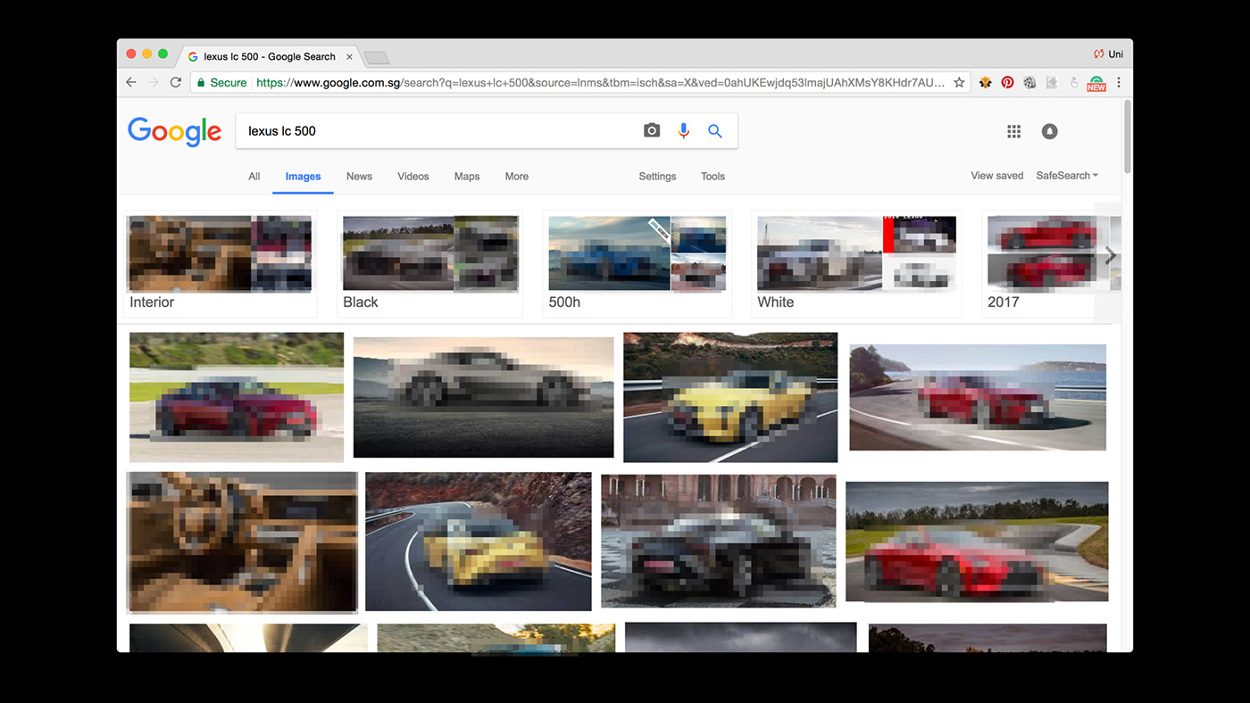This screenshot has width=1250, height=703.
Task: Open the yellow car front view image
Action: click(730, 397)
